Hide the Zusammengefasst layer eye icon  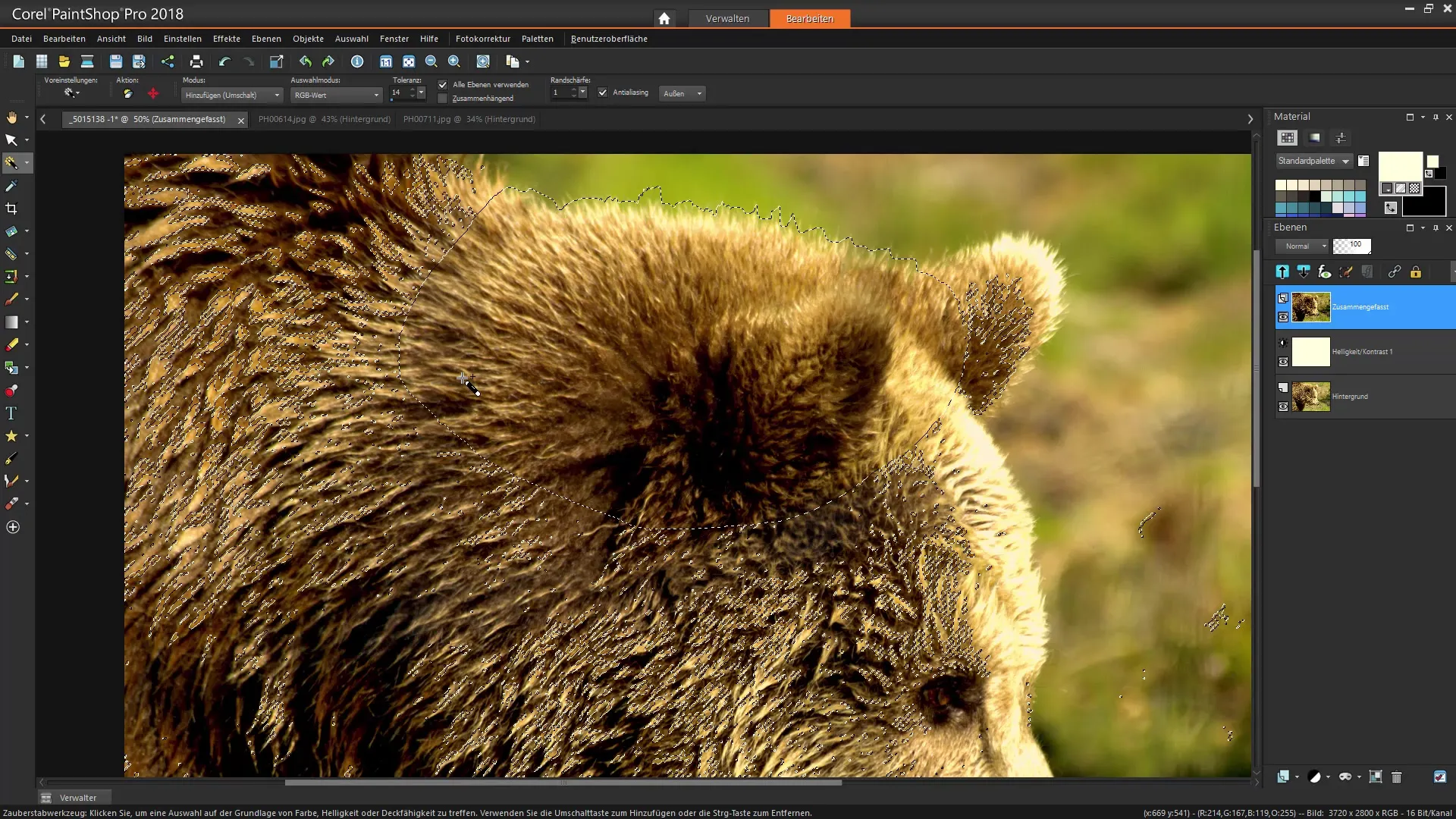pyautogui.click(x=1283, y=317)
